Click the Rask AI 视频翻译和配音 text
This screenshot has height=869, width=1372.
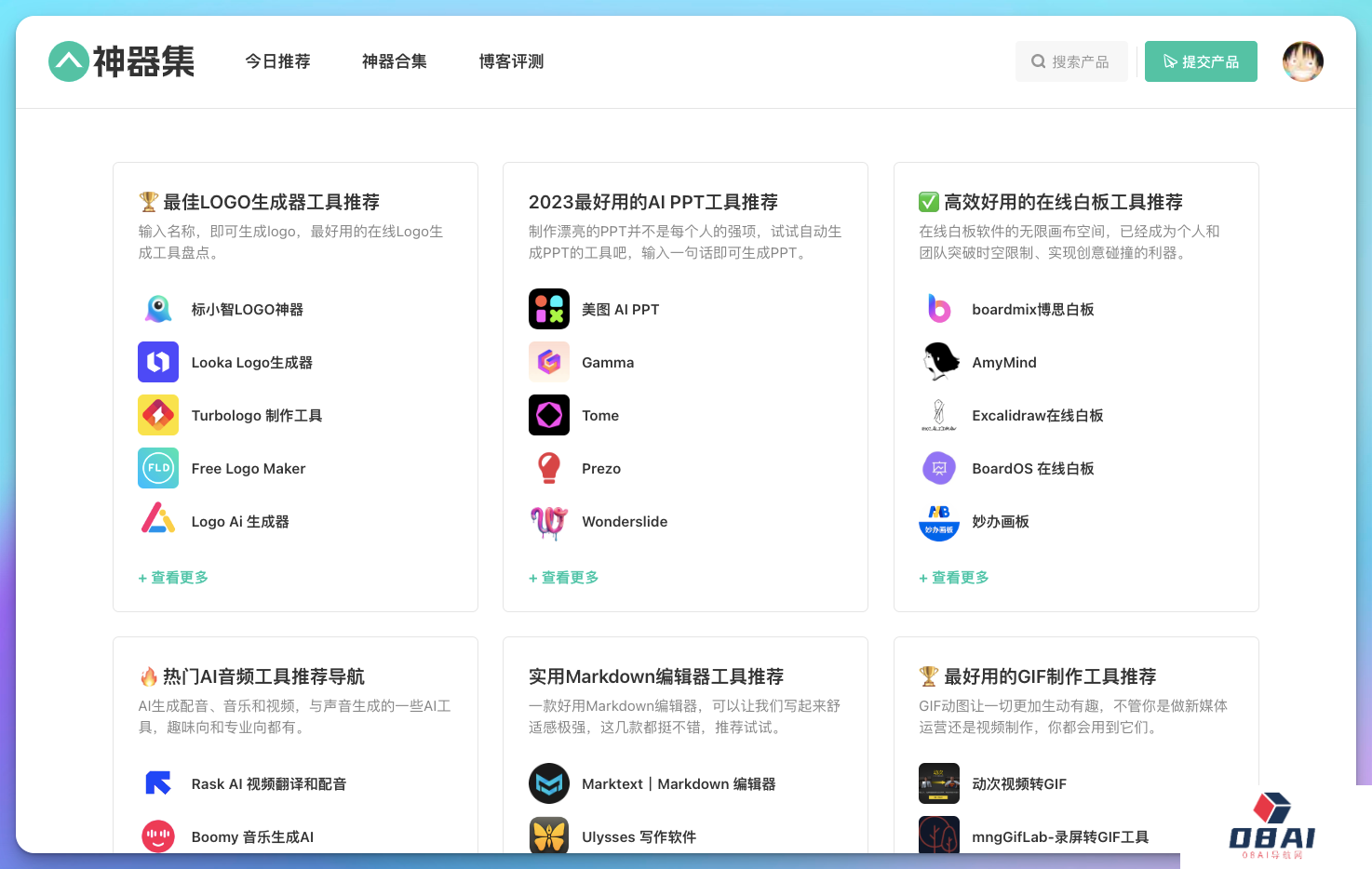(x=269, y=783)
